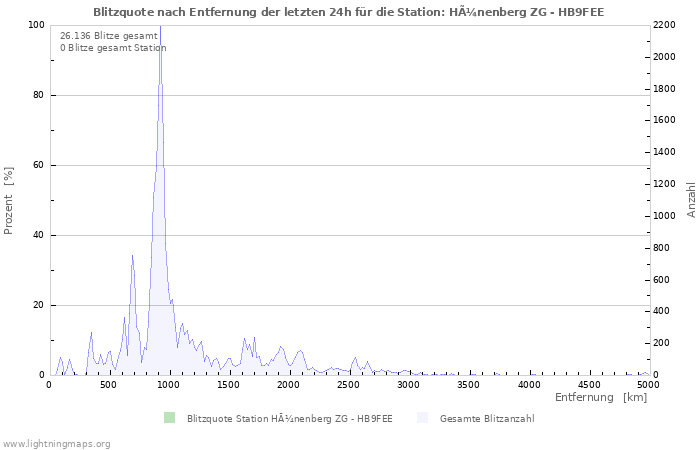Click the x-axis value 5000
This screenshot has height=450, width=700.
648,385
